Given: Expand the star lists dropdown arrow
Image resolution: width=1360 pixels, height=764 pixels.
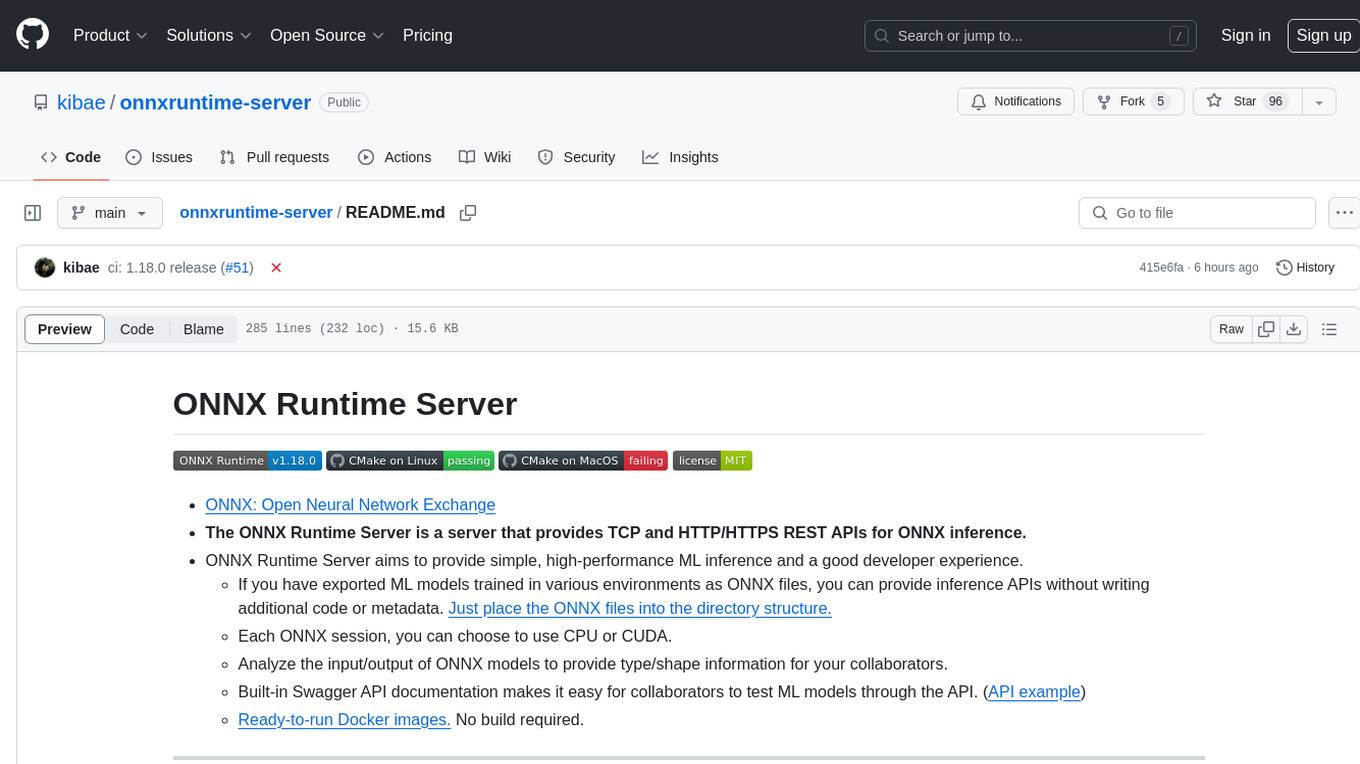Looking at the screenshot, I should (x=1319, y=101).
